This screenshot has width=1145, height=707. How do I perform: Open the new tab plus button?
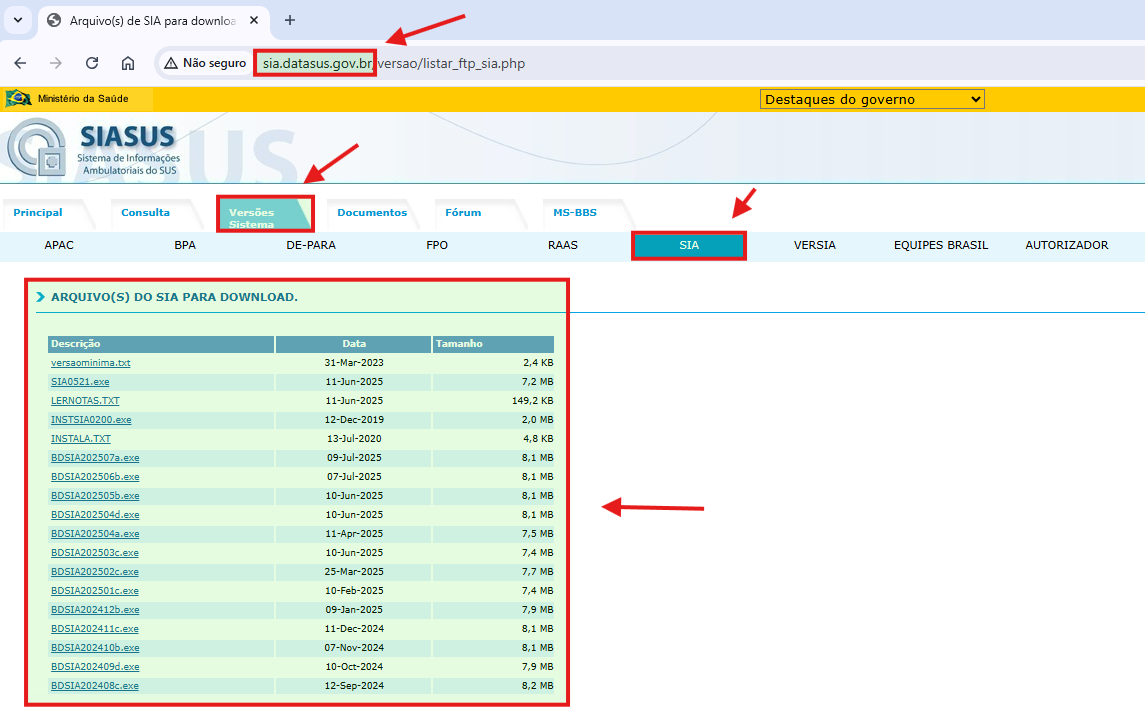290,20
